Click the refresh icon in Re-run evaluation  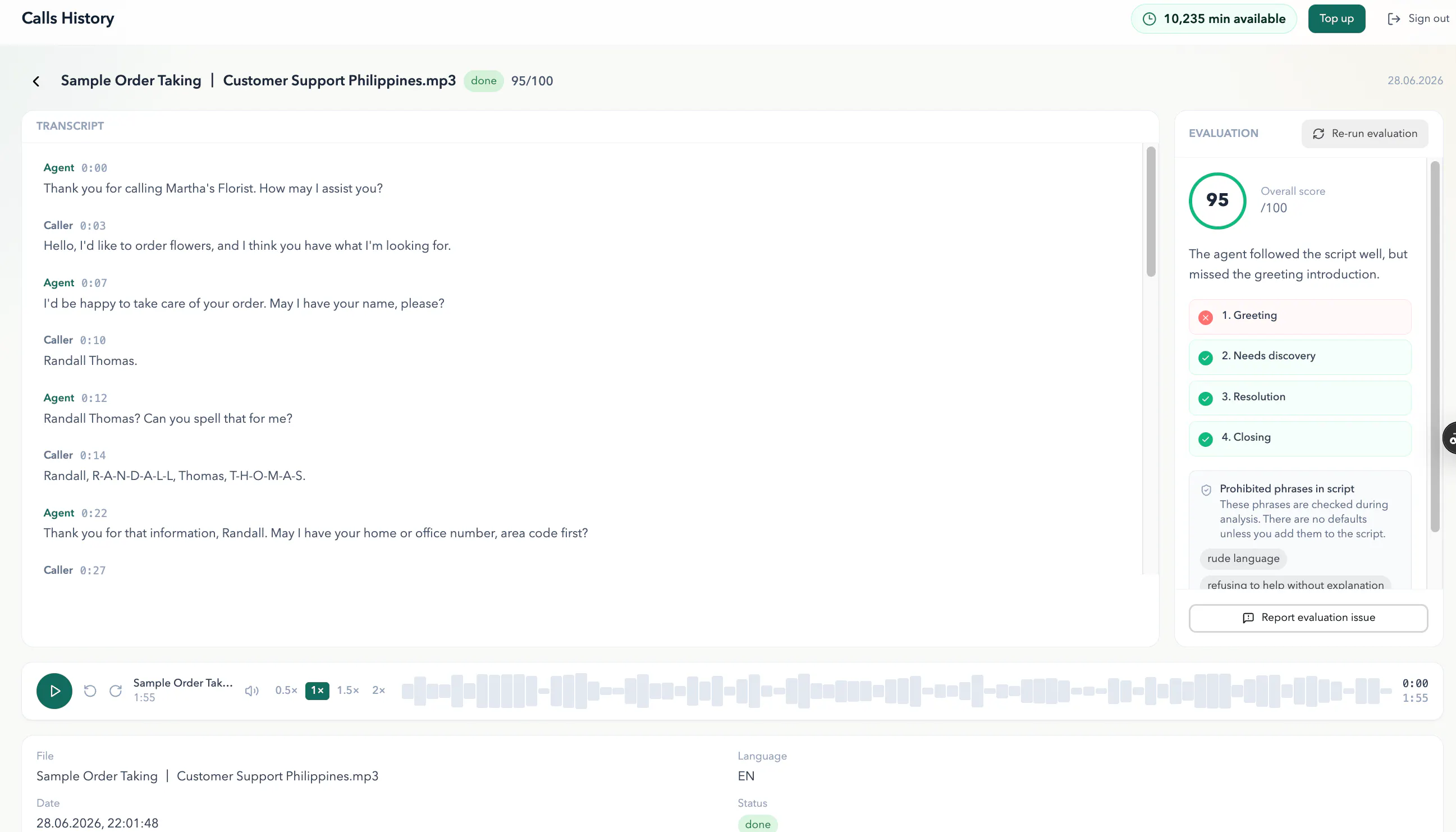pos(1318,134)
